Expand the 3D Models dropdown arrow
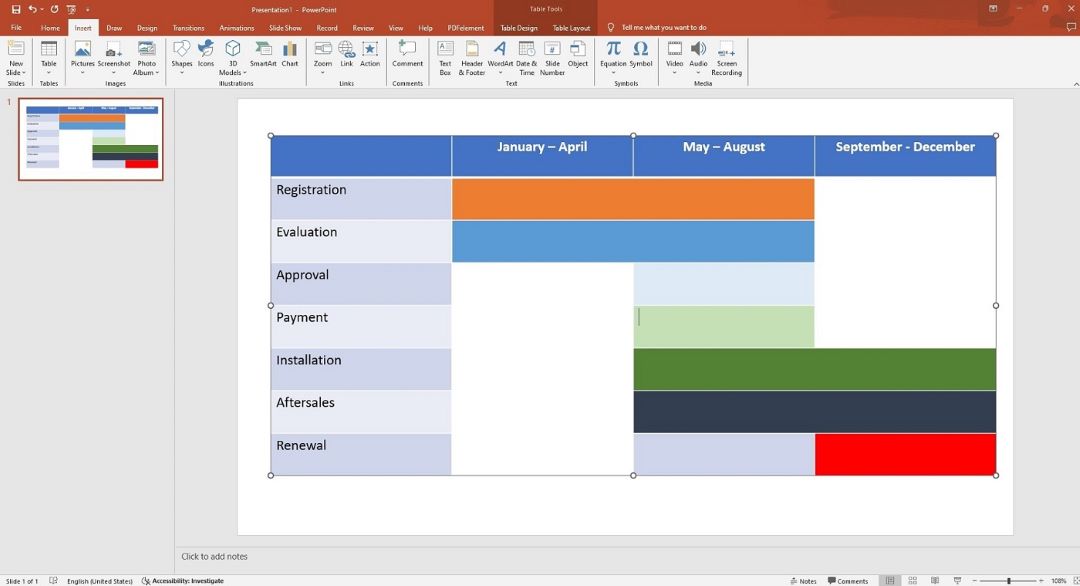Screen dimensions: 1080x586 [x=245, y=72]
